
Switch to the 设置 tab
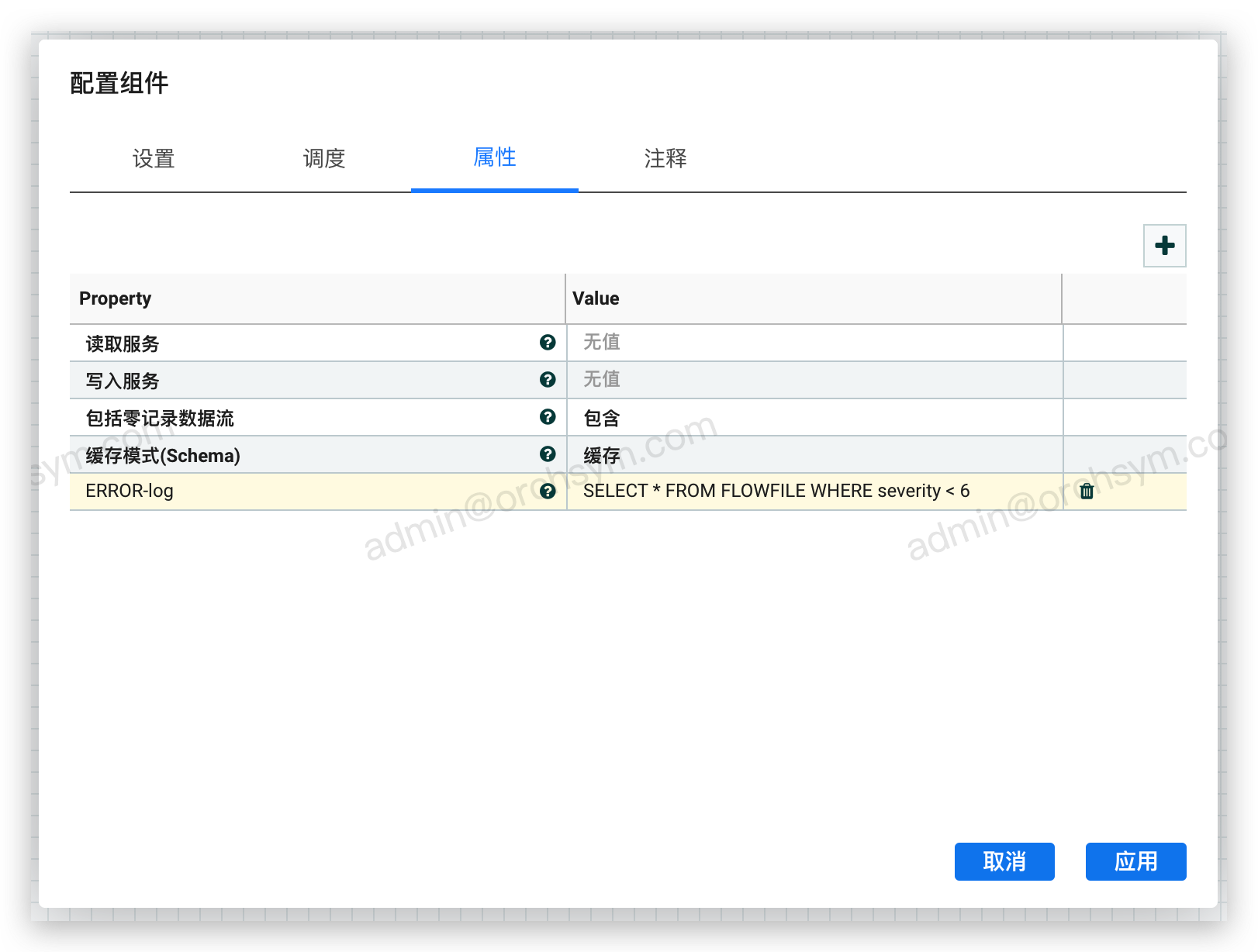pyautogui.click(x=154, y=159)
